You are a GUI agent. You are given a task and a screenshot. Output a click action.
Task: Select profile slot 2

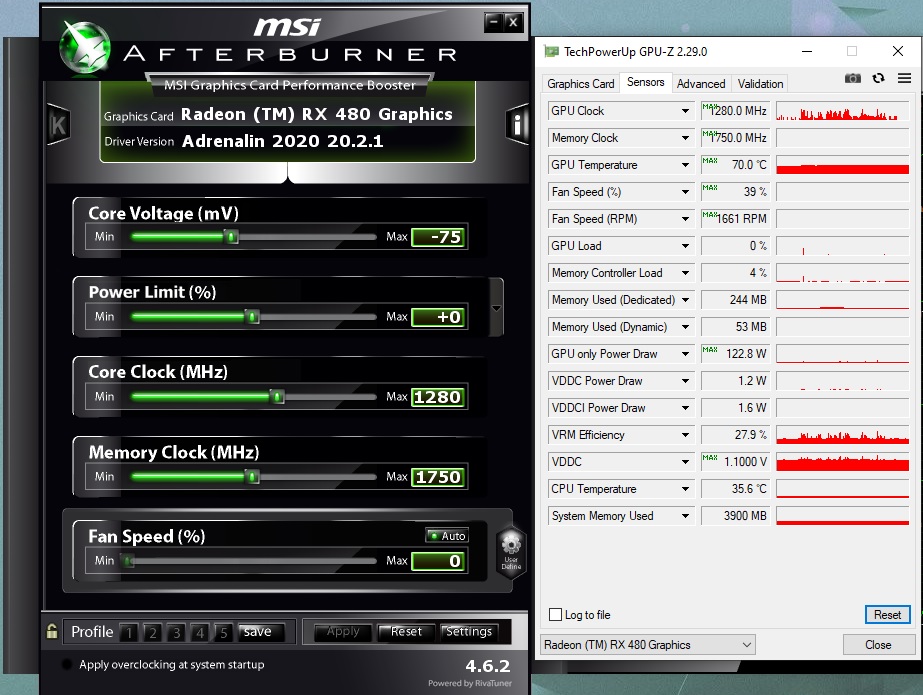click(x=152, y=633)
